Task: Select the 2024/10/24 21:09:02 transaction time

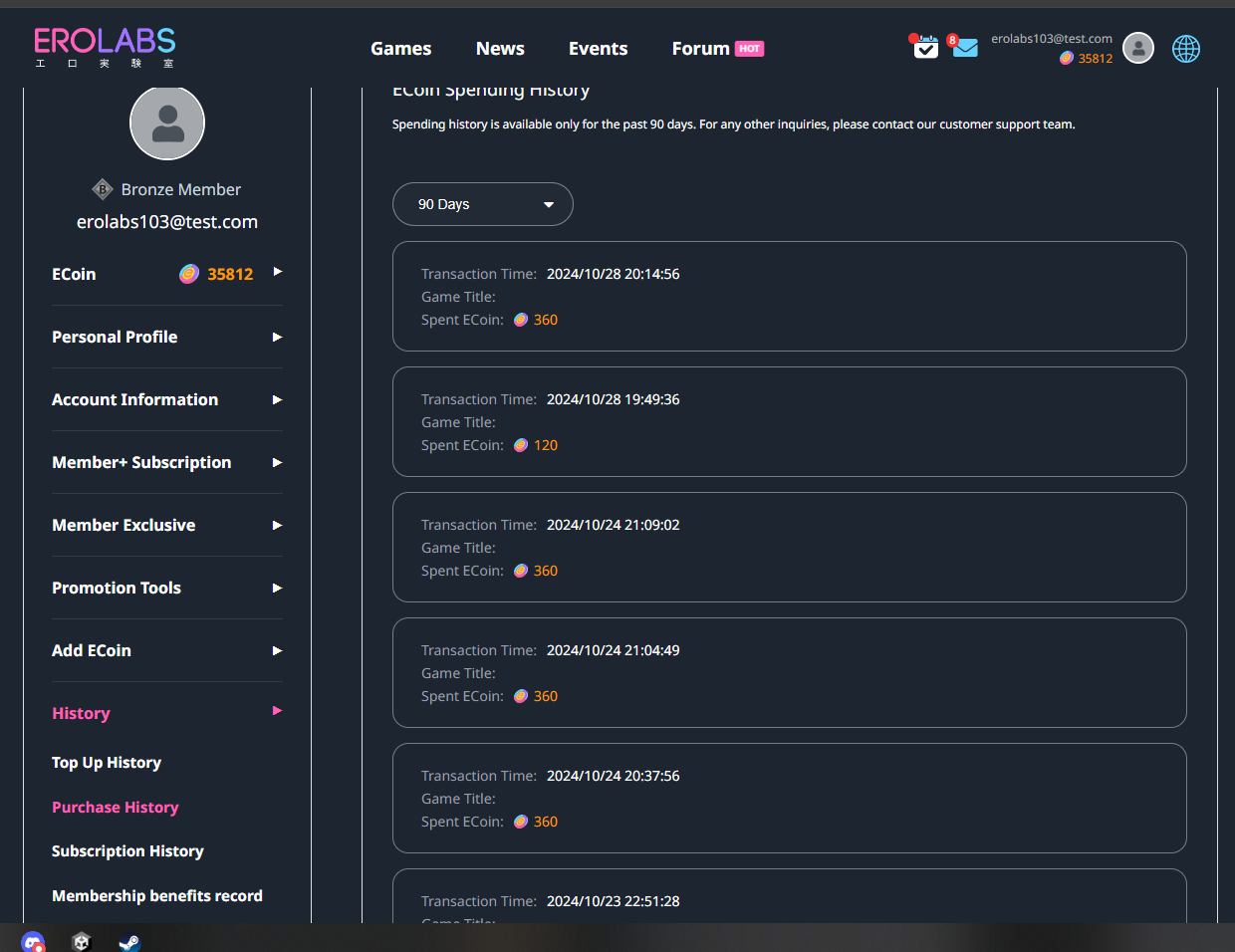Action: (x=614, y=525)
